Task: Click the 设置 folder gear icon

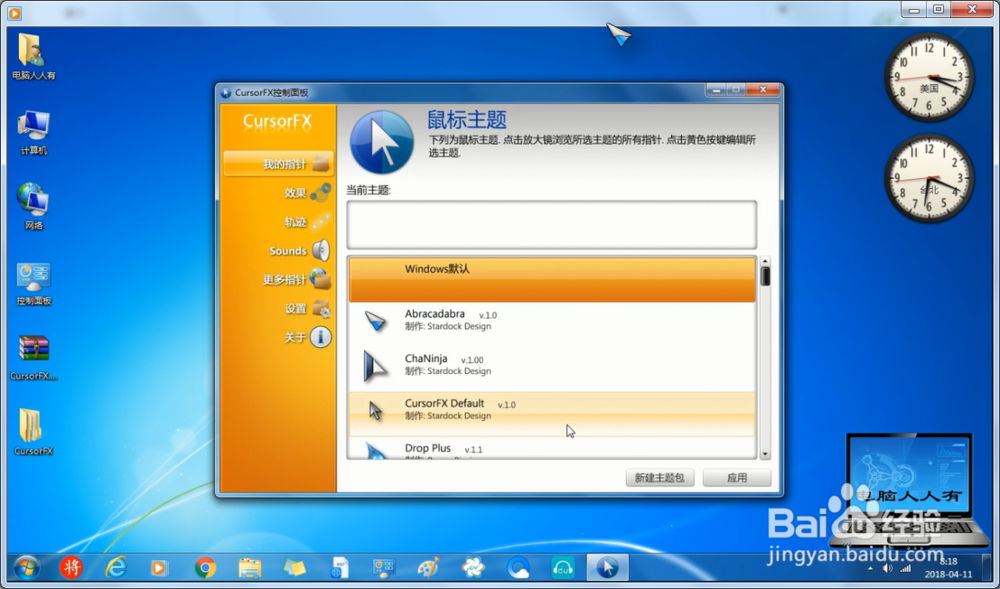Action: [x=321, y=309]
